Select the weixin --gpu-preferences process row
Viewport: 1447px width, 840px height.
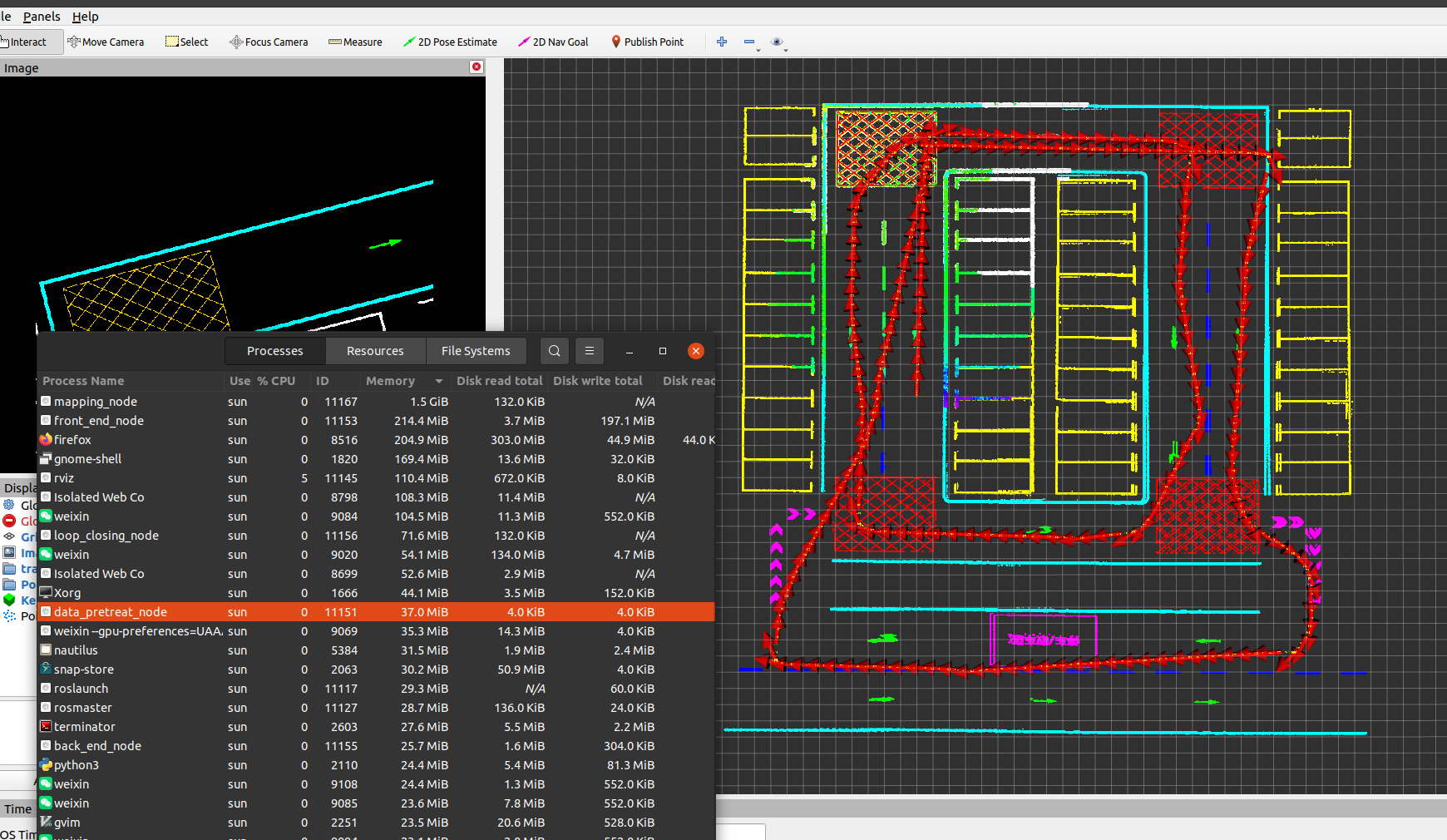pyautogui.click(x=376, y=631)
